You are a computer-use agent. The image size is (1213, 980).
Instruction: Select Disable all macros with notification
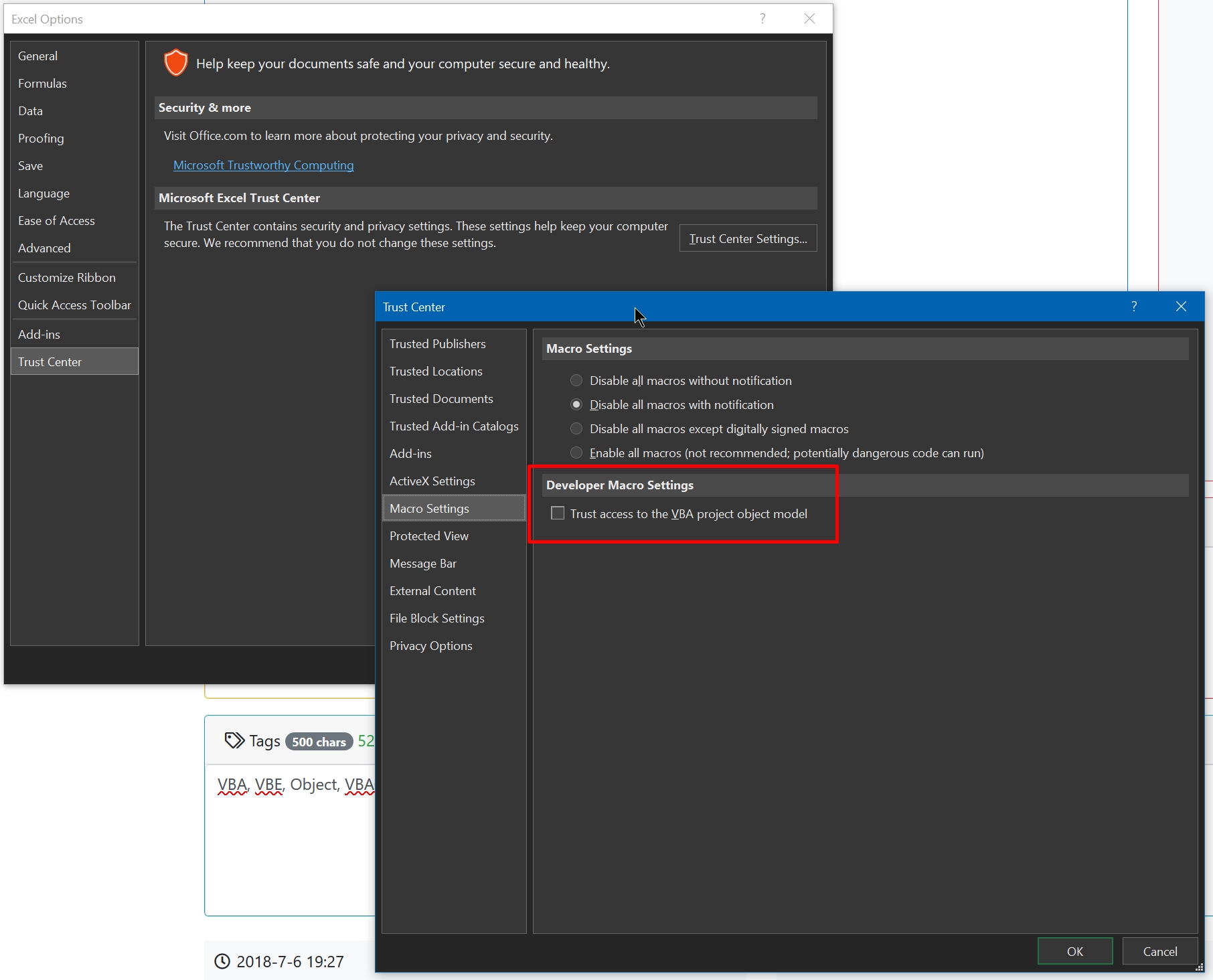[576, 405]
